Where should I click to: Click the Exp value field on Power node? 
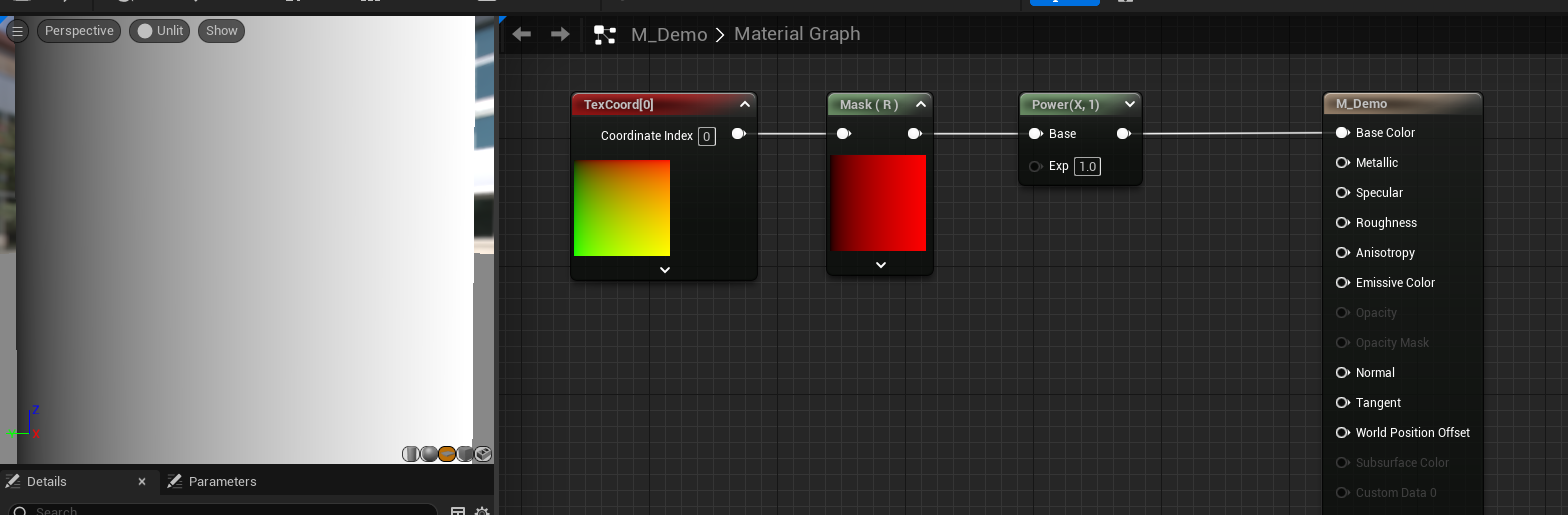pyautogui.click(x=1087, y=166)
